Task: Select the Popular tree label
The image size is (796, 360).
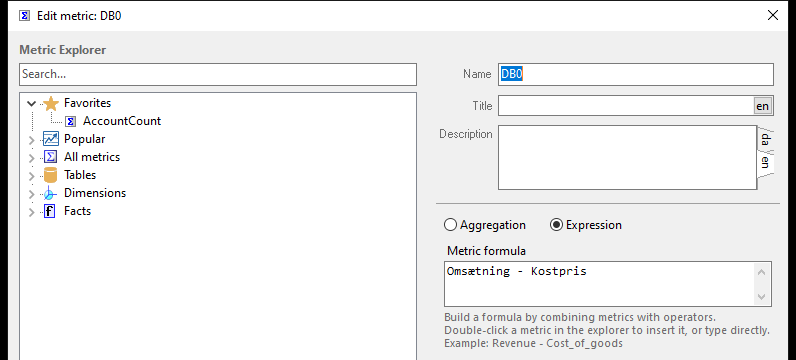Action: [x=85, y=139]
